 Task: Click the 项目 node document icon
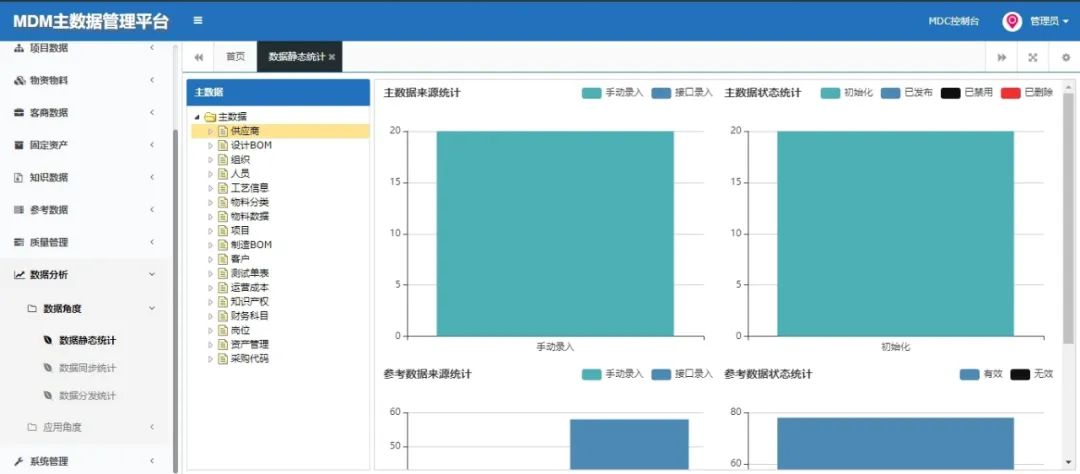pyautogui.click(x=222, y=230)
